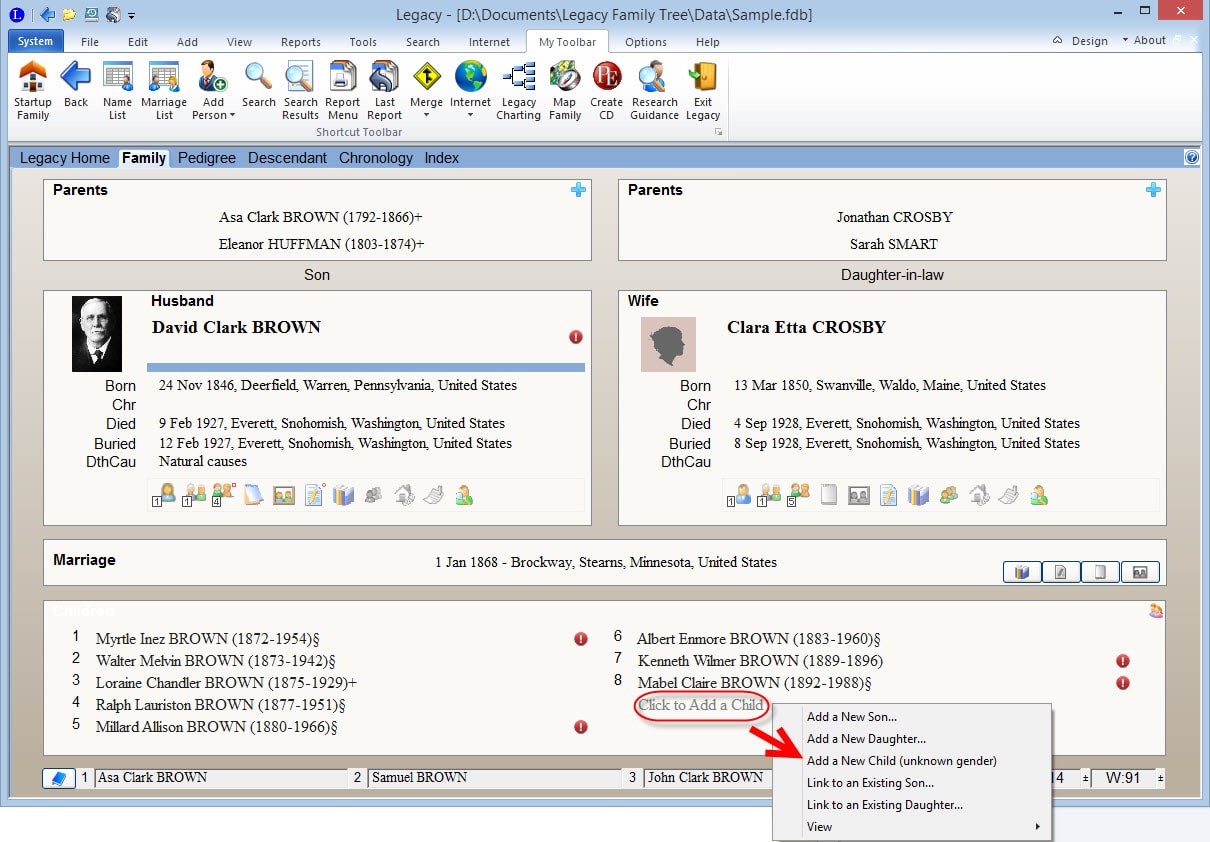This screenshot has width=1210, height=842.
Task: Click the Children settings icon at panel corner
Action: [x=1156, y=610]
